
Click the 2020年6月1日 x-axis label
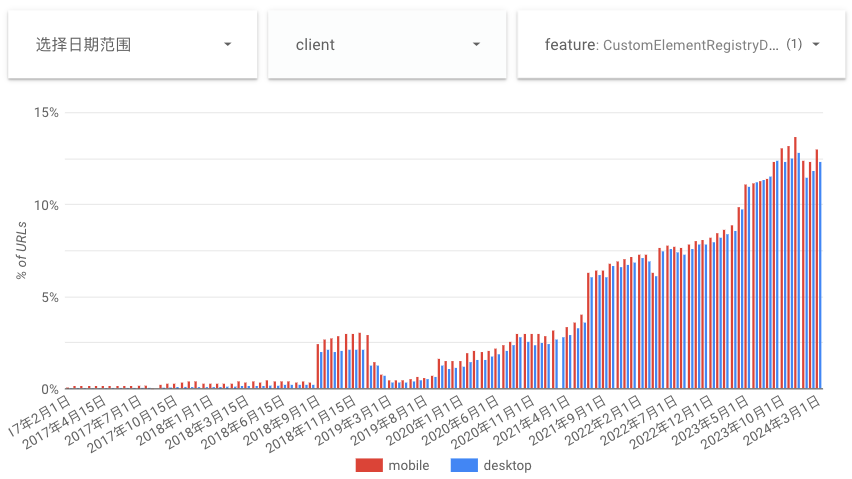[x=461, y=420]
